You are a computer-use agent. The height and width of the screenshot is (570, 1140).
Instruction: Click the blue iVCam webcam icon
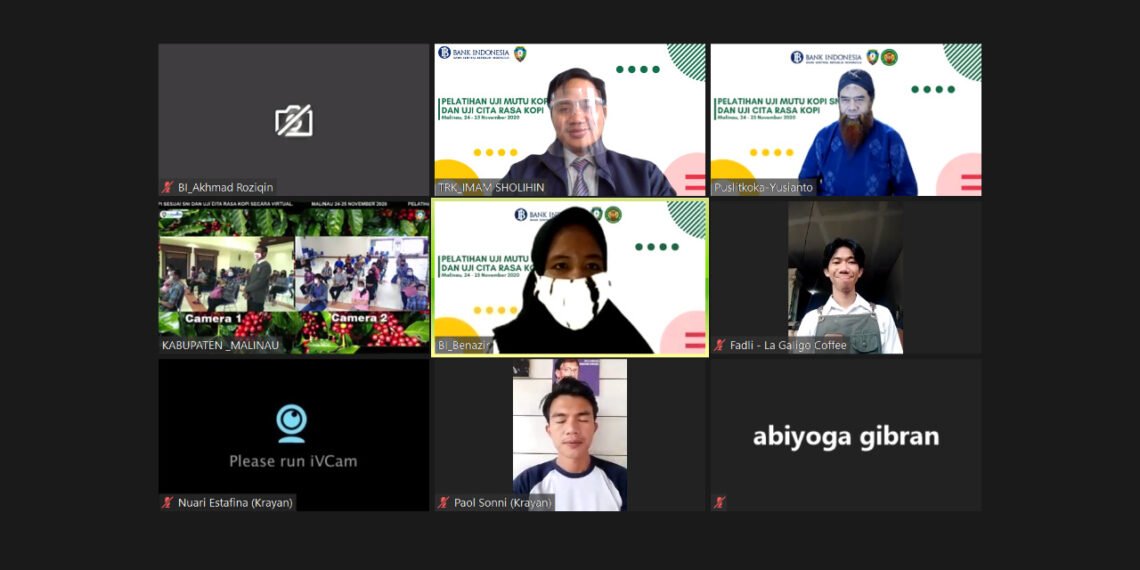coord(292,424)
